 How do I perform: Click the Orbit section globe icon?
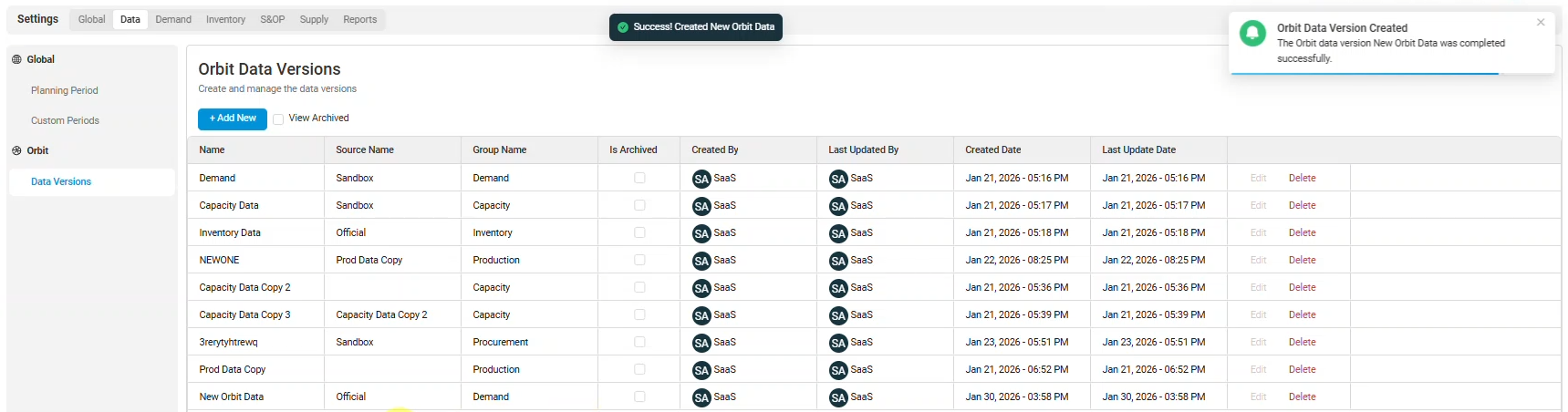(x=16, y=150)
